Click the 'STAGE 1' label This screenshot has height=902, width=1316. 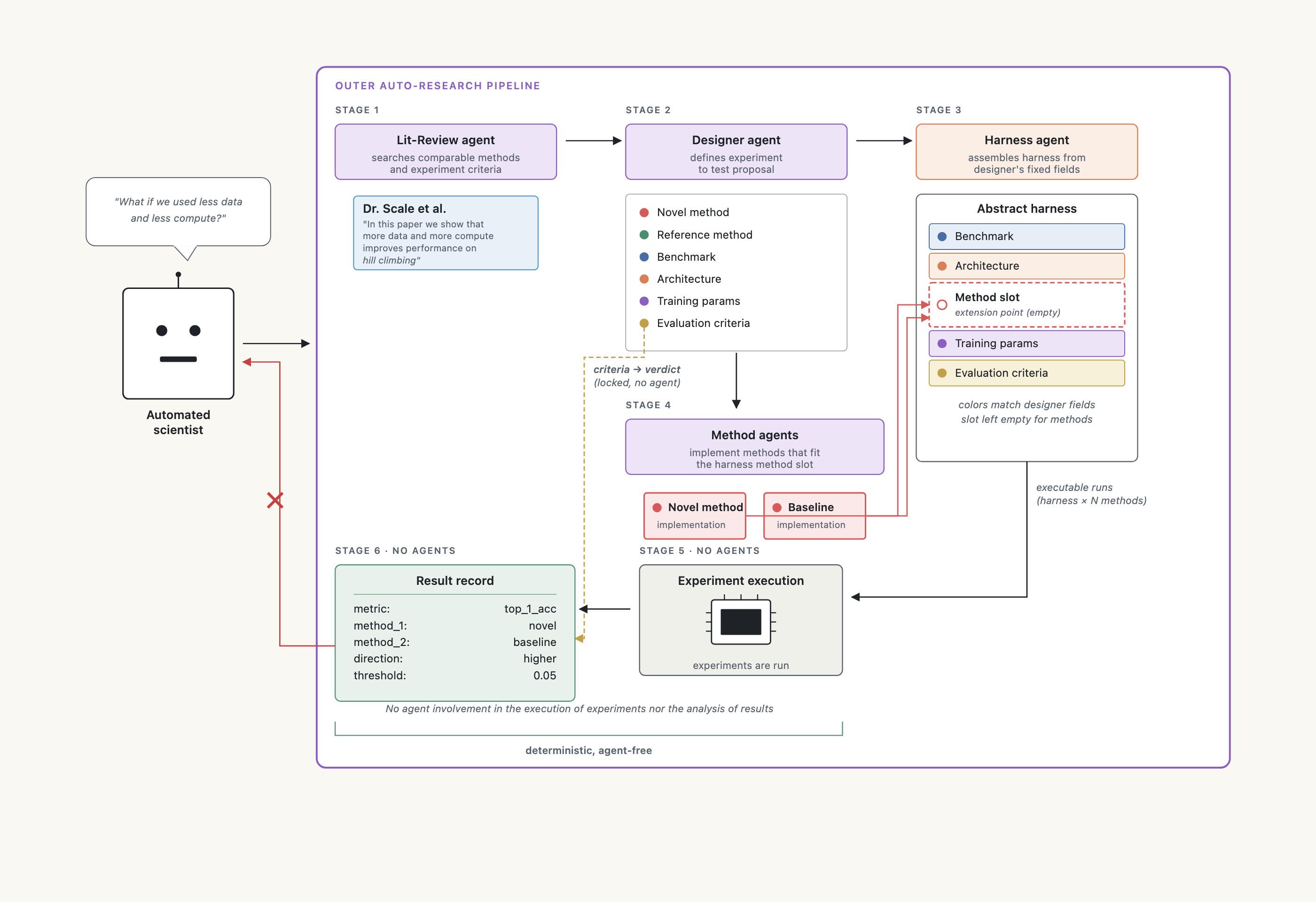[357, 110]
